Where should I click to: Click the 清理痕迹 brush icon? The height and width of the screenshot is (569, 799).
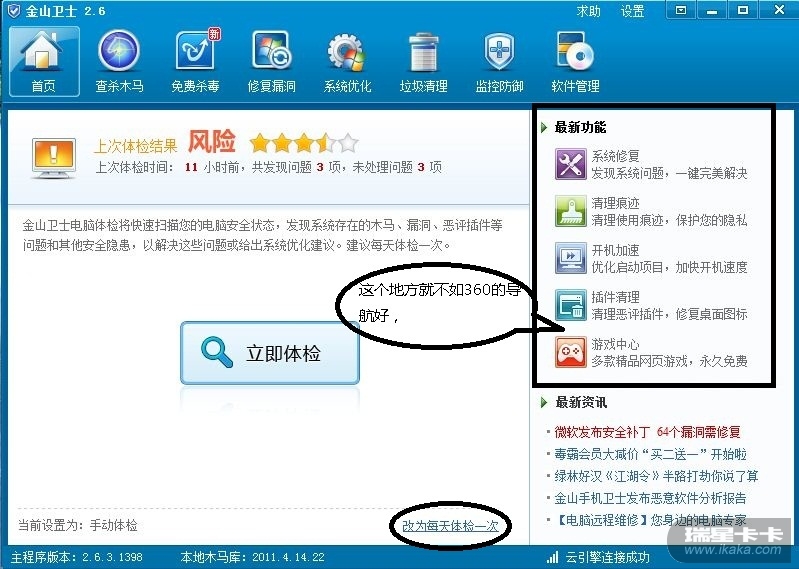(x=571, y=211)
